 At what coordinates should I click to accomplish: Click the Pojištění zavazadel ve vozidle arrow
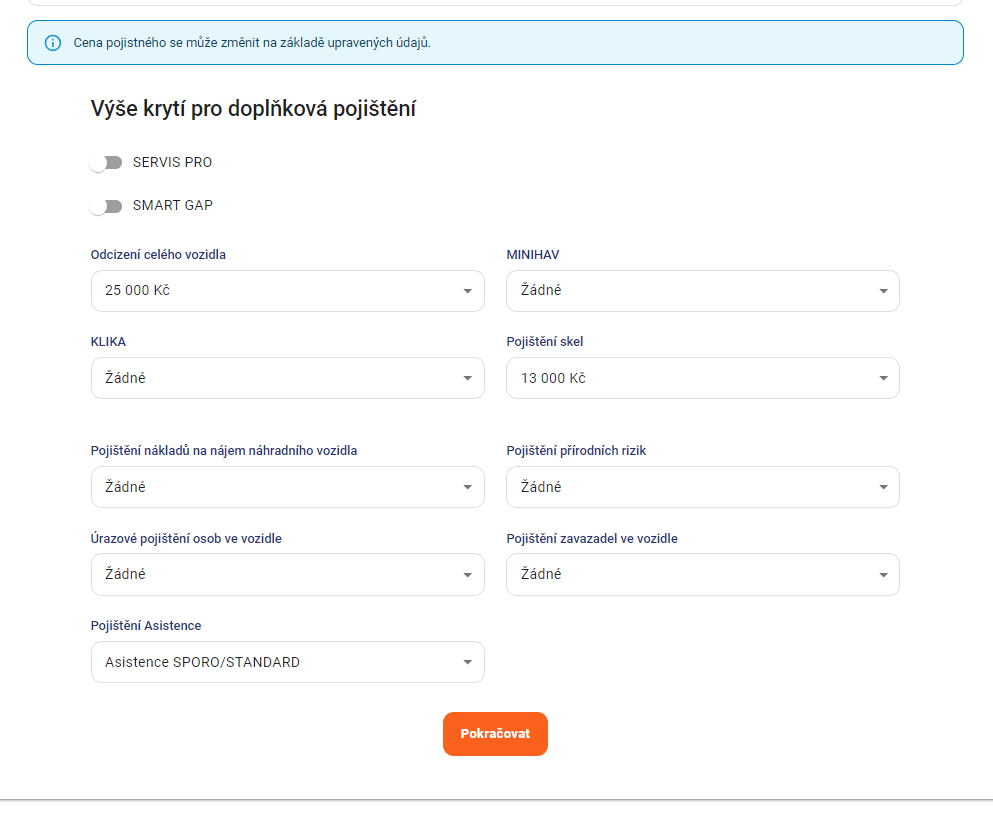tap(883, 574)
